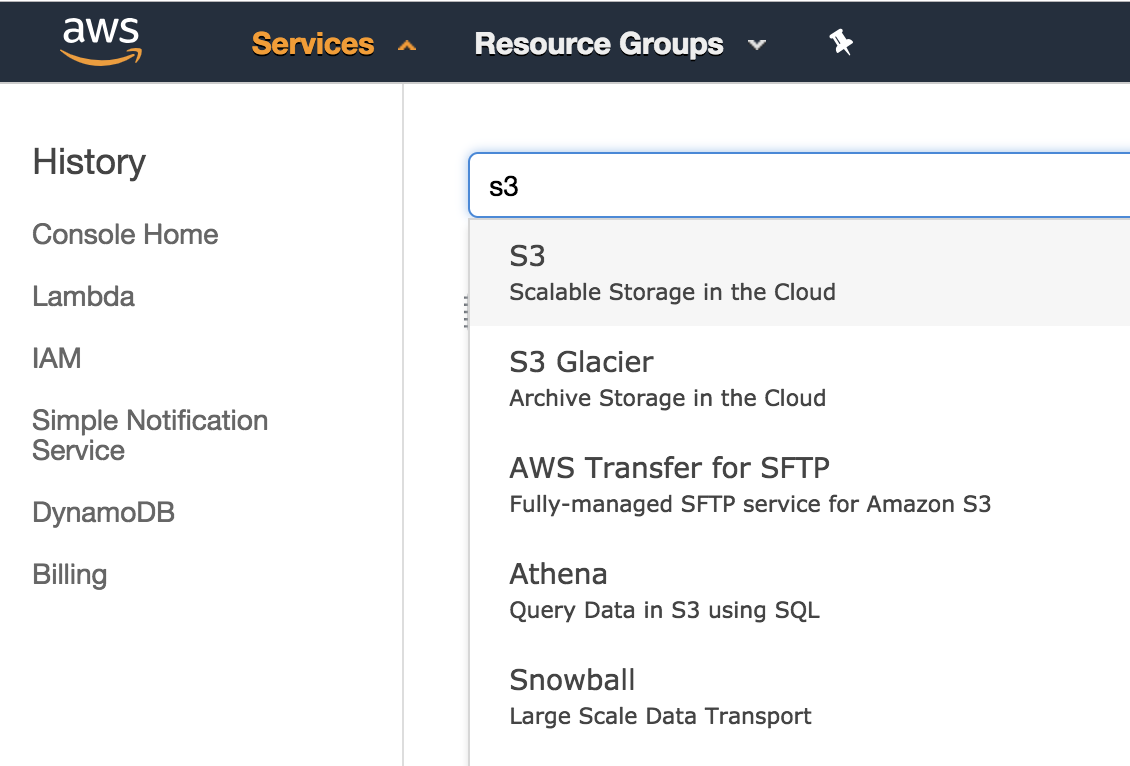Click "Archive Storage in the Cloud" description
Screen dimensions: 1130x766
[667, 398]
